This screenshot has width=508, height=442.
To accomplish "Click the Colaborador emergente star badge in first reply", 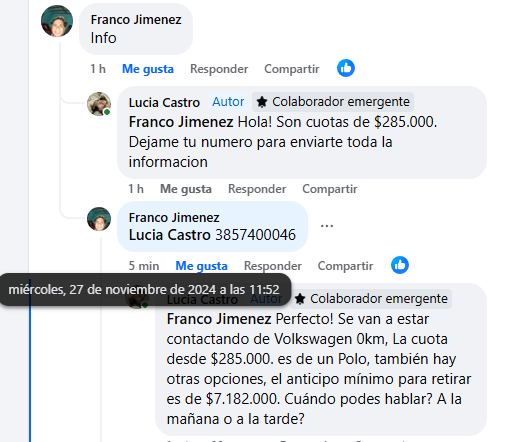I will pos(333,102).
